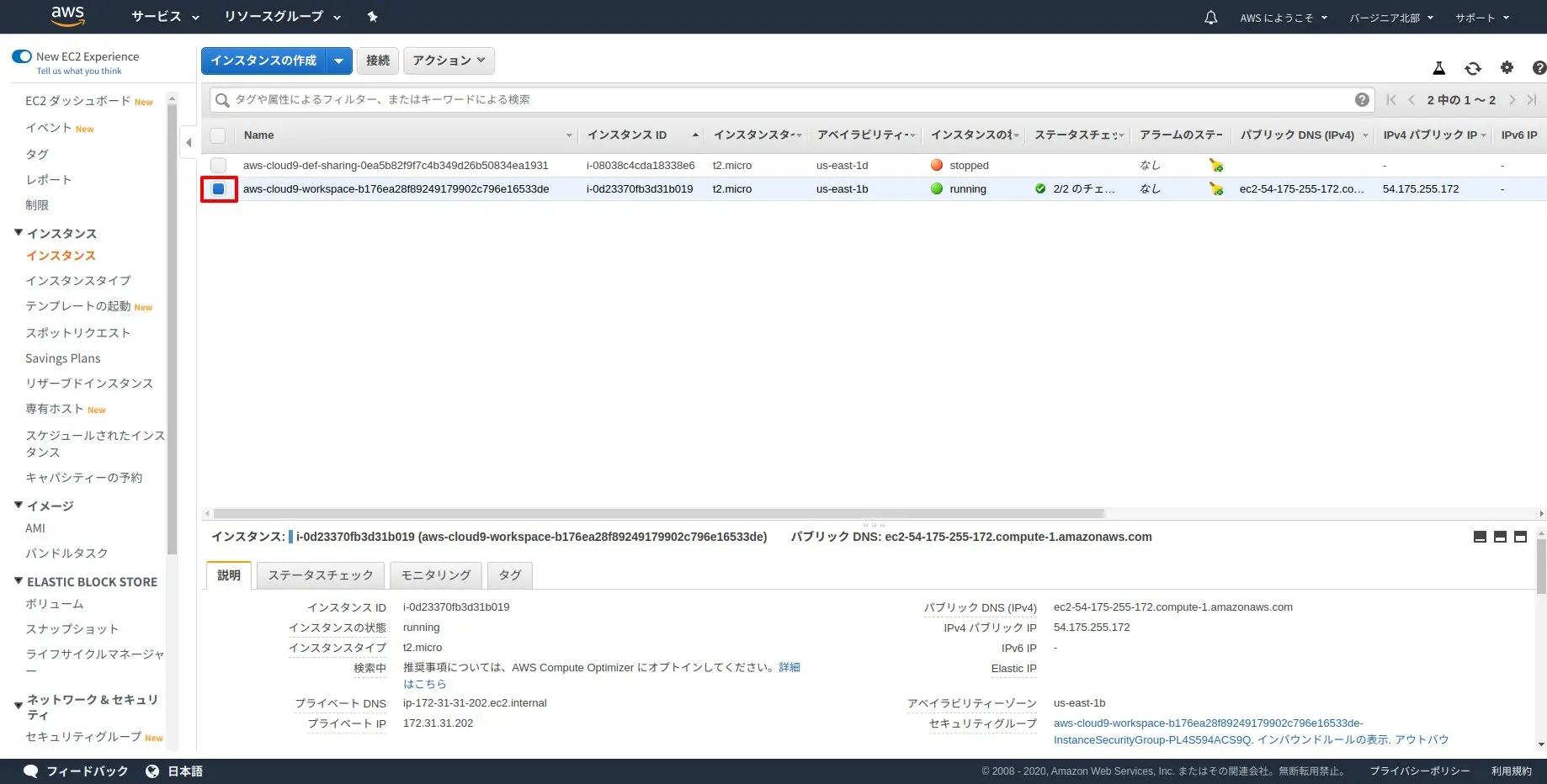Click the search filter help icon
This screenshot has width=1547, height=784.
1362,99
